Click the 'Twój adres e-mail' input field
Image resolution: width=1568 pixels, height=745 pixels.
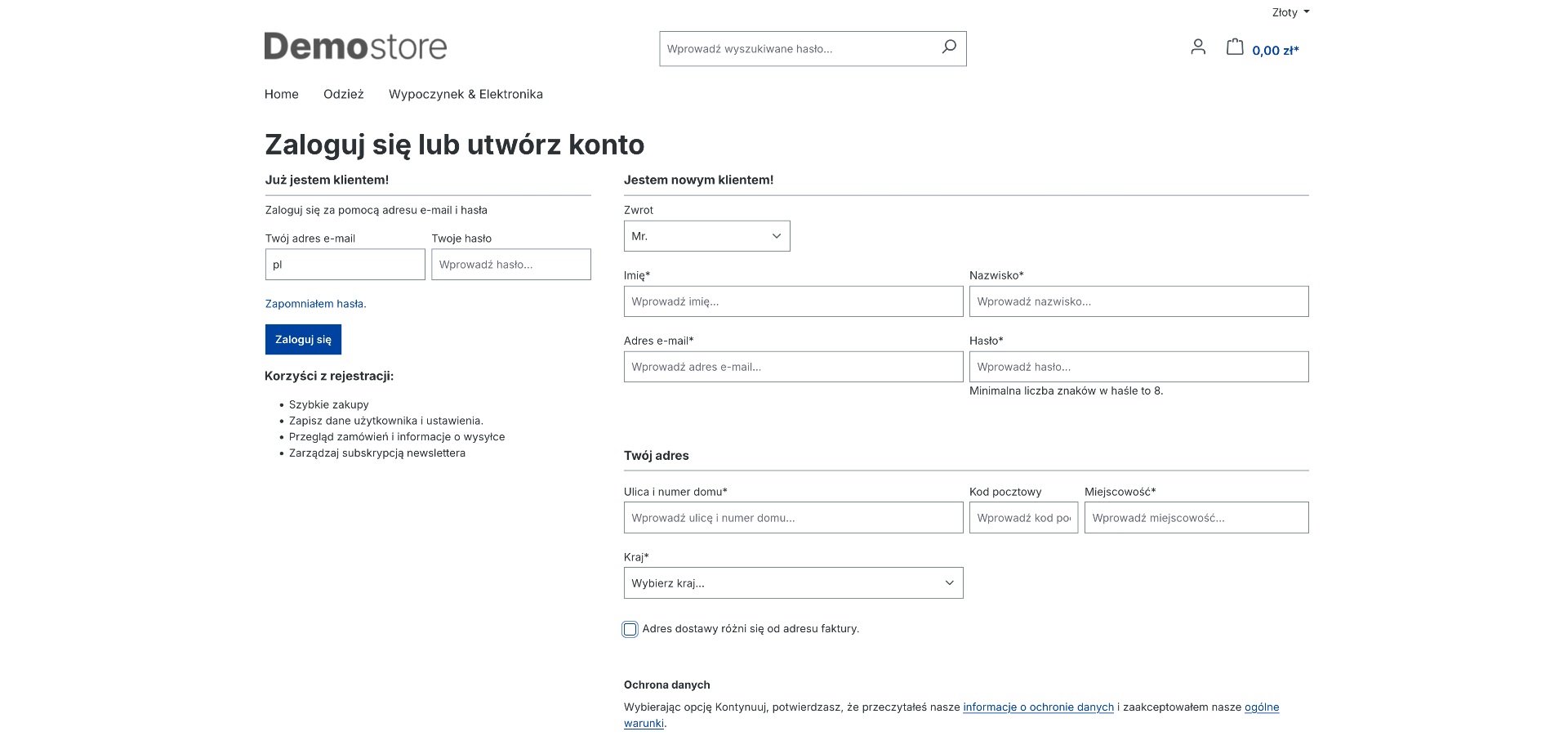click(x=344, y=264)
